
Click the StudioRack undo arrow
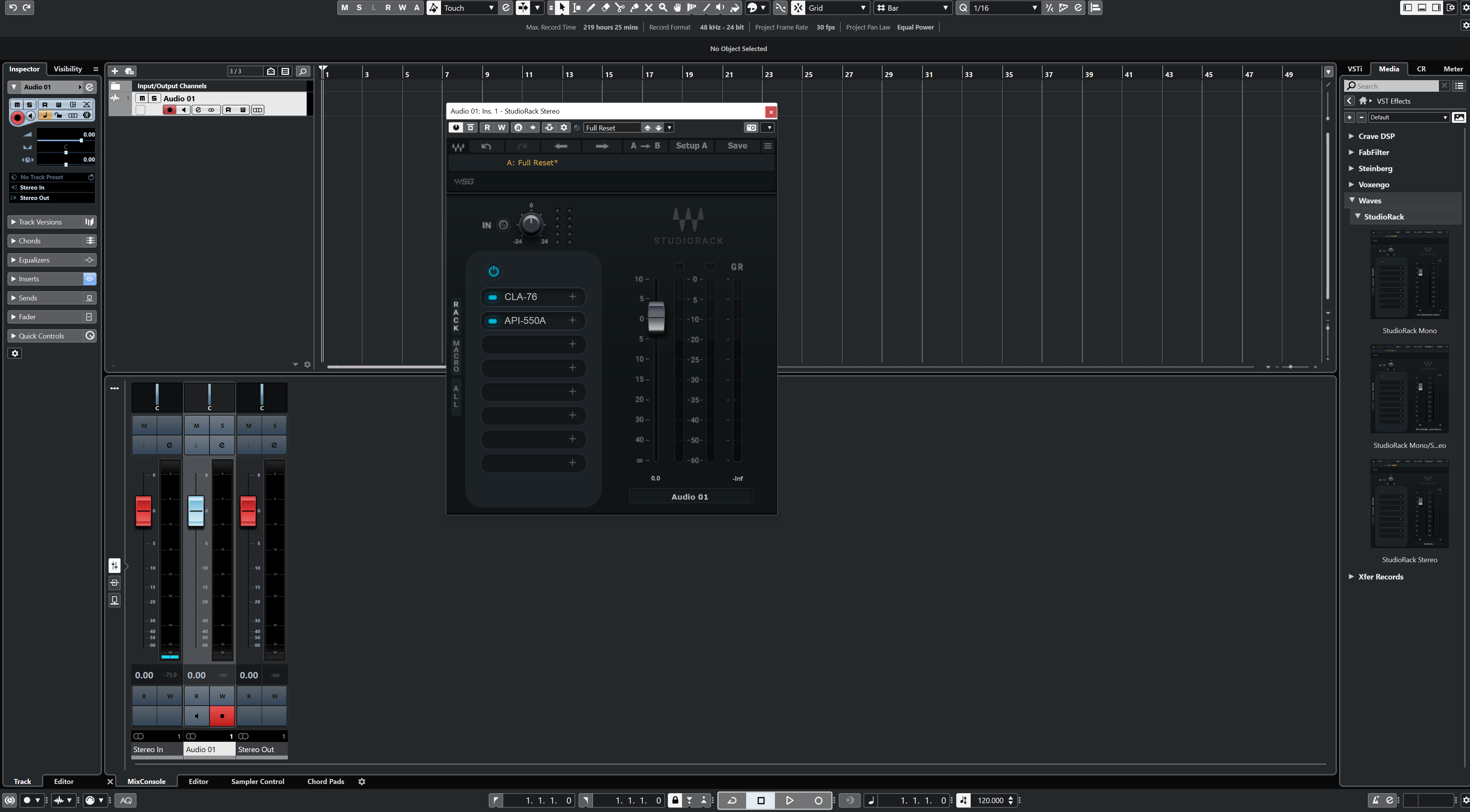486,146
